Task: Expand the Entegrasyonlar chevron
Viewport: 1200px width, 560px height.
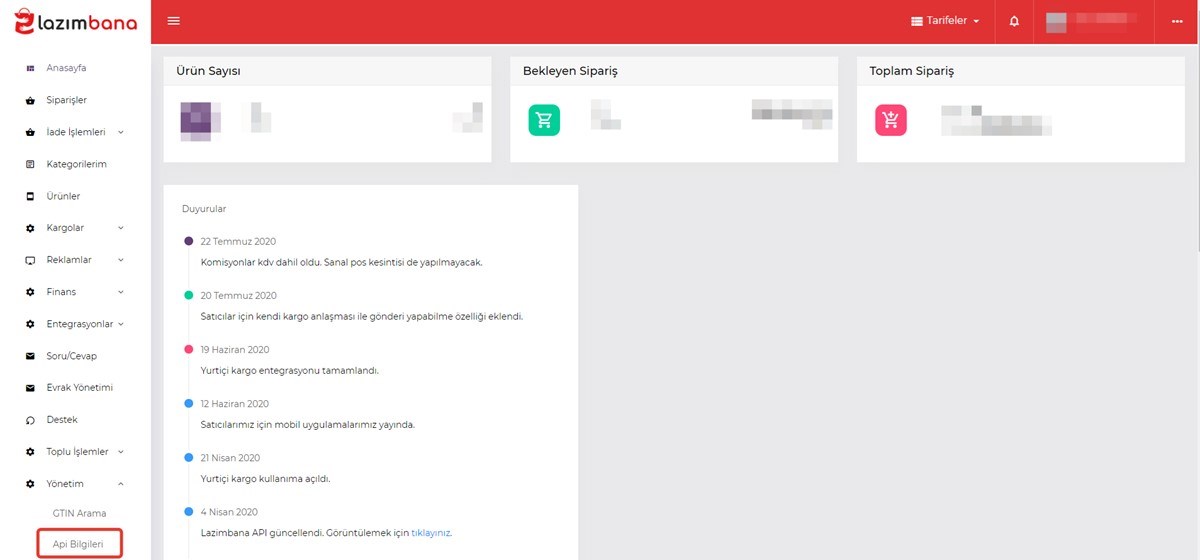Action: coord(121,324)
